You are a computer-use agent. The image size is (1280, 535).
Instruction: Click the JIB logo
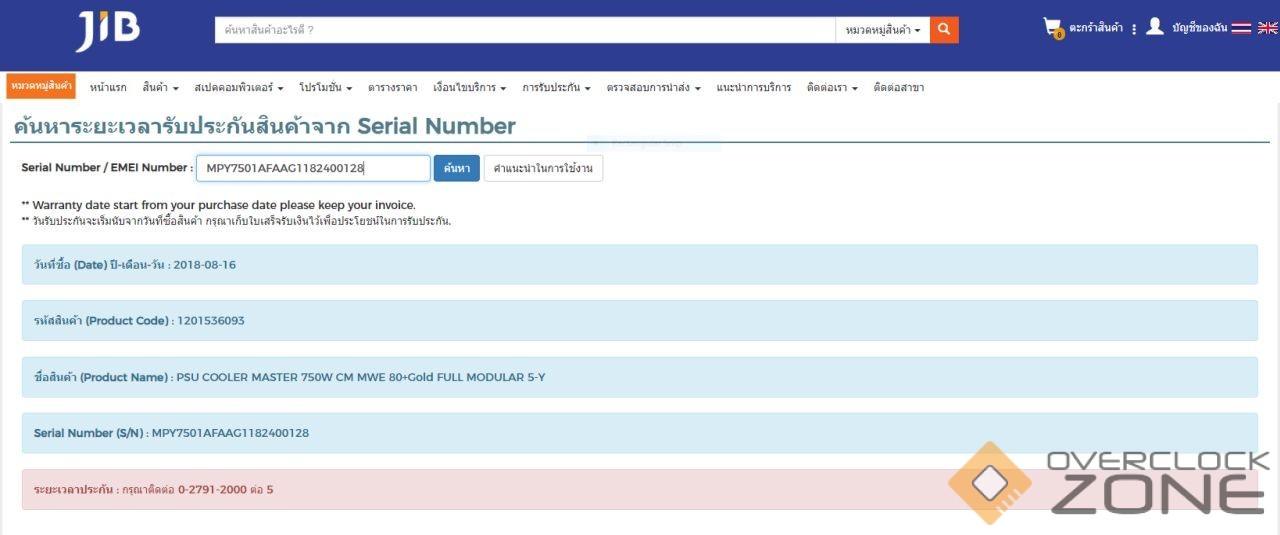point(107,31)
